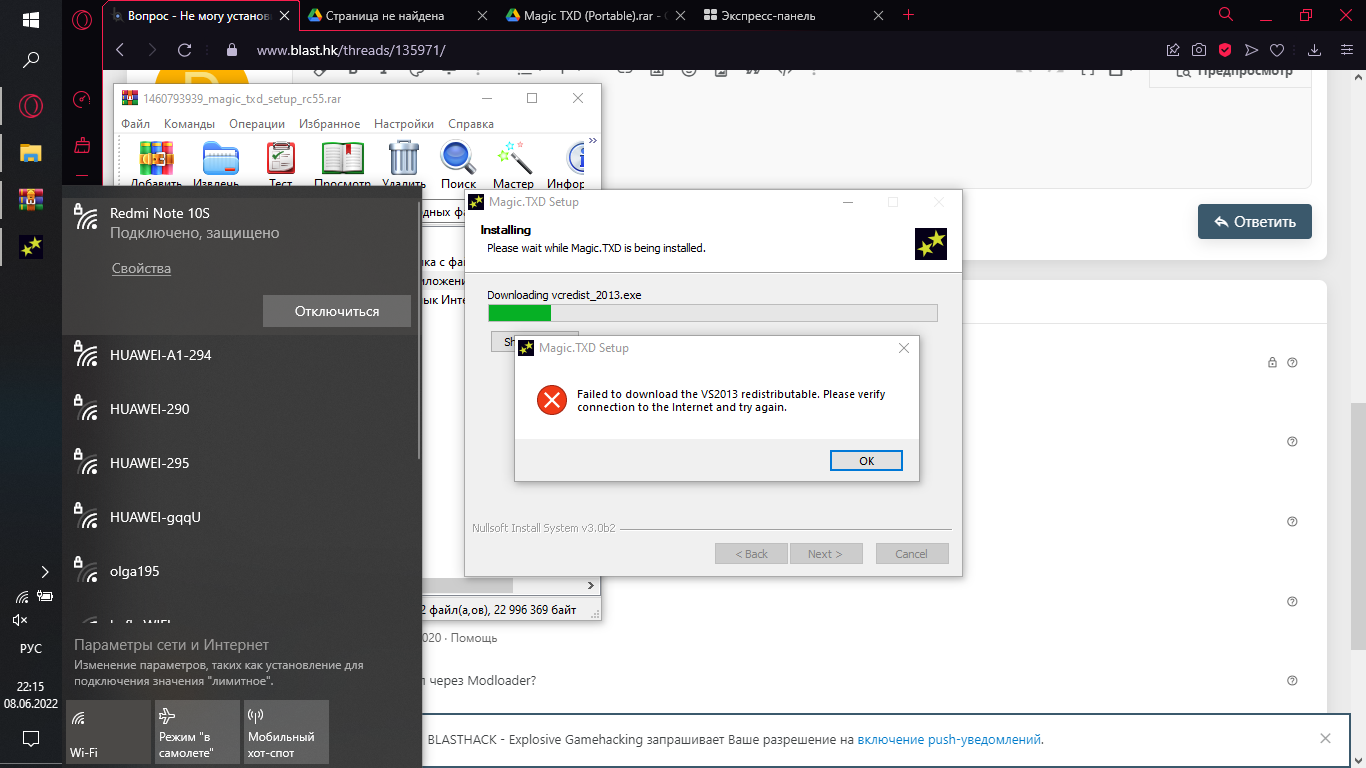Open the Свойства link under Redmi Note 10S
Screen dimensions: 1366x768
pyautogui.click(x=141, y=268)
